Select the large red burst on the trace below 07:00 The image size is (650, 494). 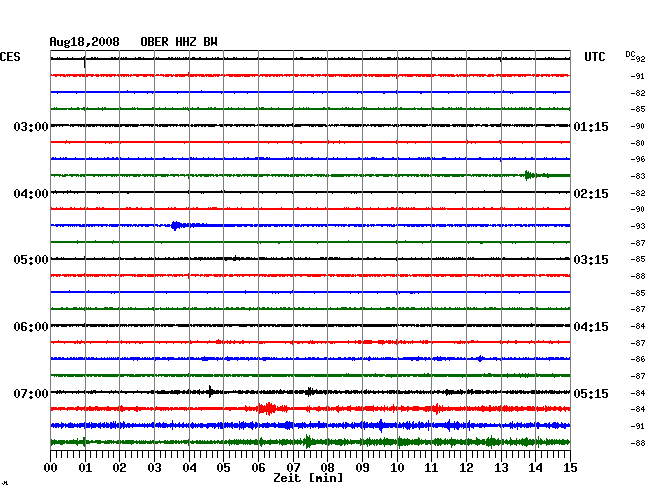point(267,409)
